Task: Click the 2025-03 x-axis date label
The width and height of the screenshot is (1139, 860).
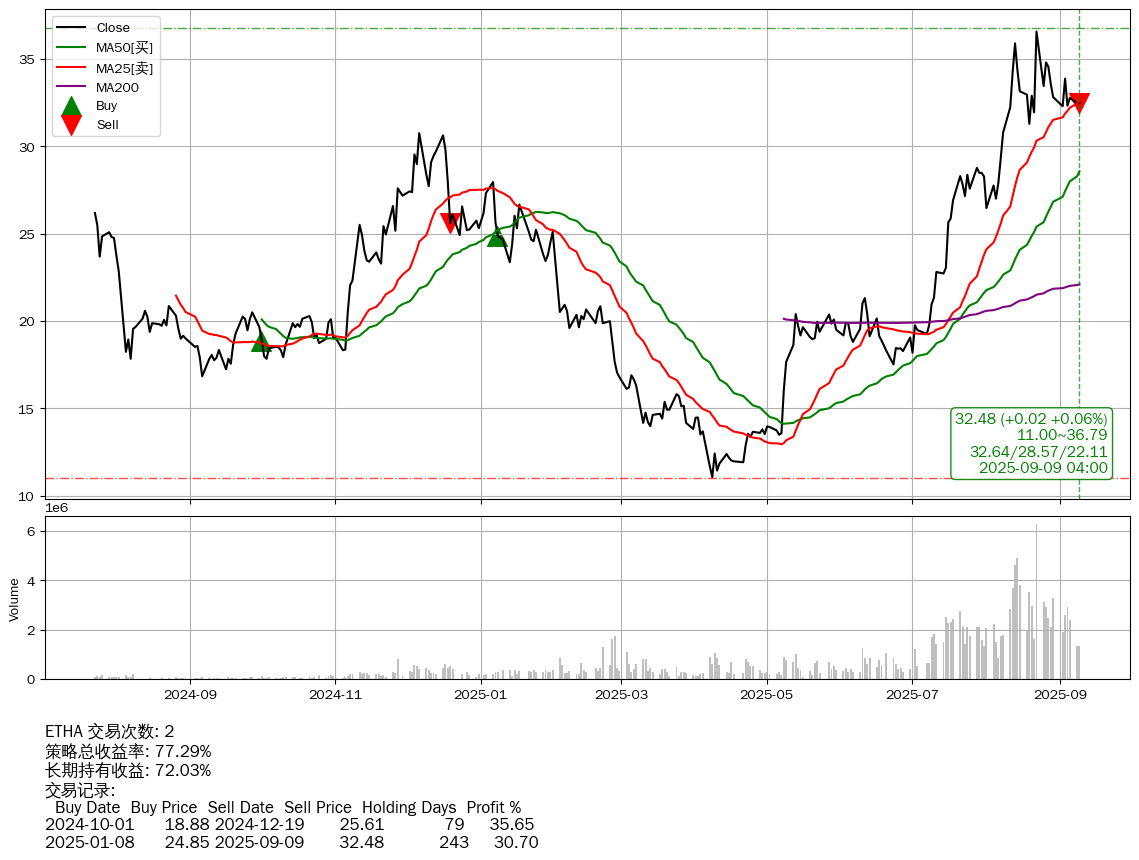Action: [x=622, y=694]
